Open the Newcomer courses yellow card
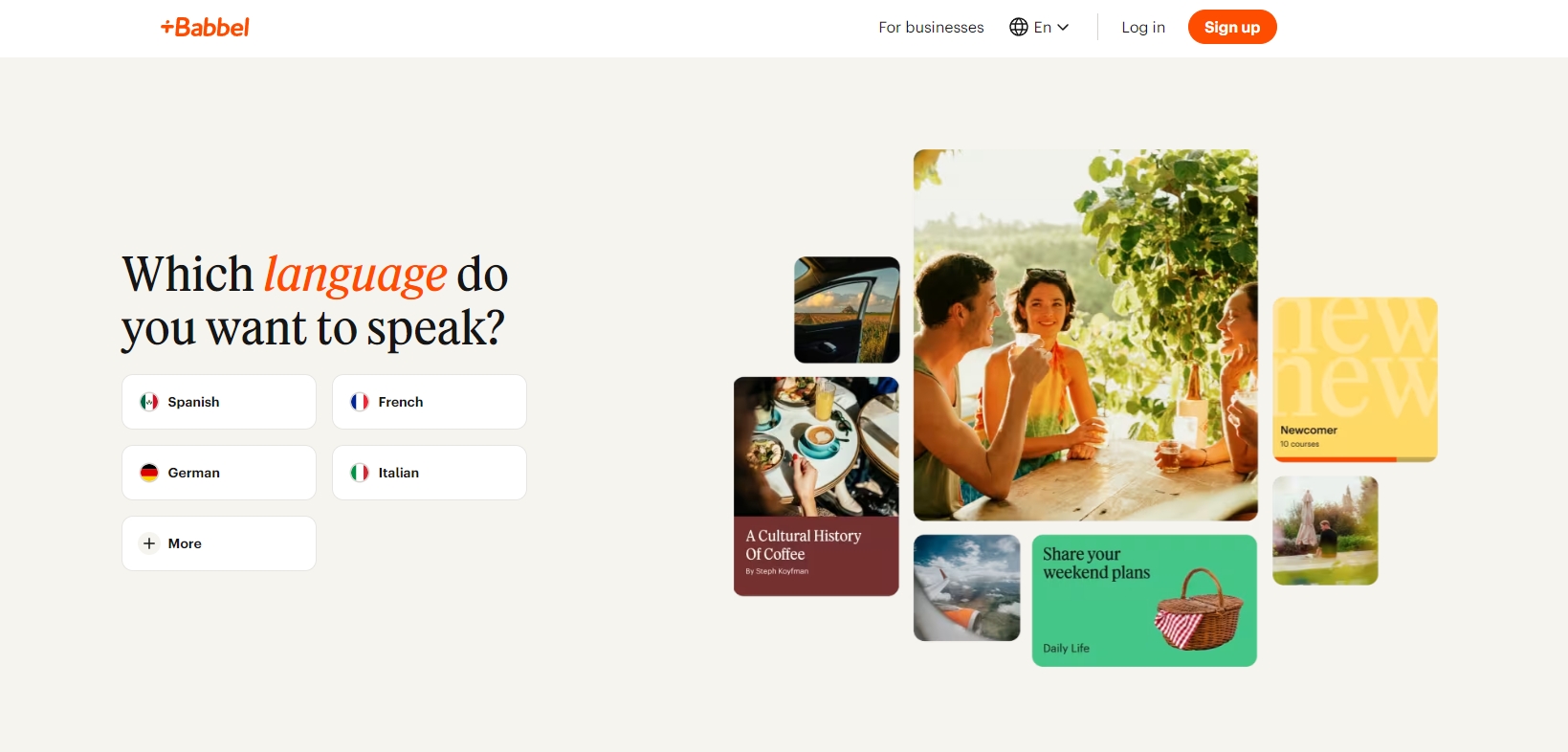The height and width of the screenshot is (752, 1568). pos(1355,380)
